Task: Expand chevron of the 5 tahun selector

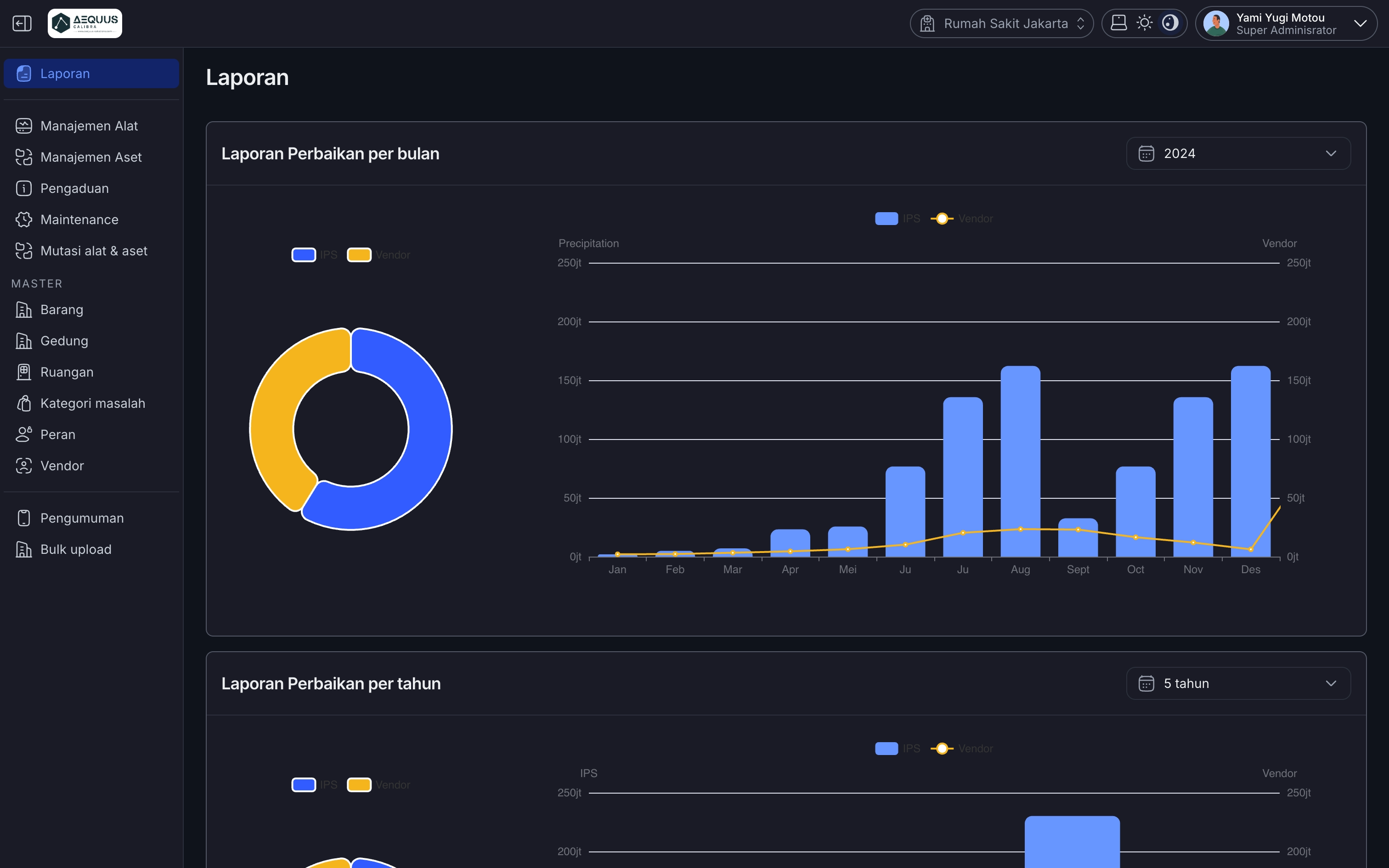Action: pos(1331,683)
